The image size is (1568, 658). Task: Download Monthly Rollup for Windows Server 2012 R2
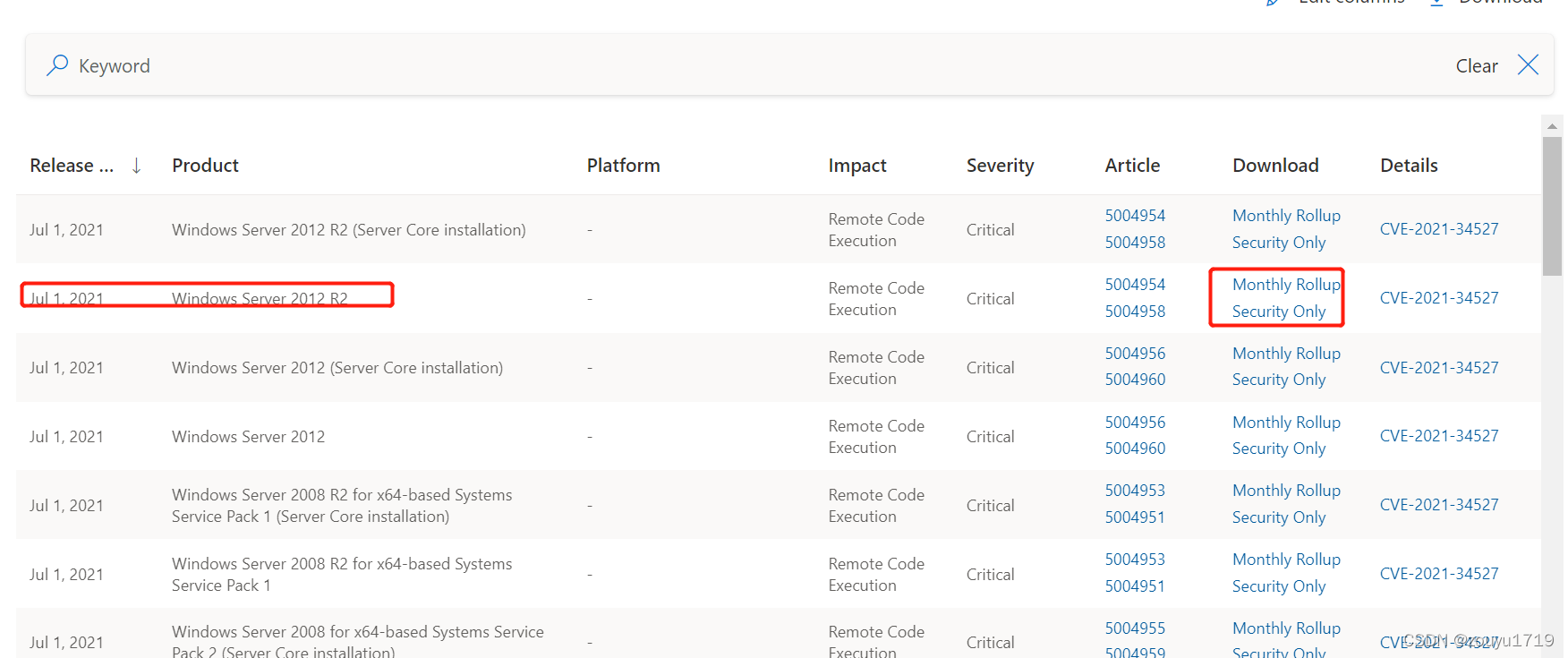(1286, 285)
